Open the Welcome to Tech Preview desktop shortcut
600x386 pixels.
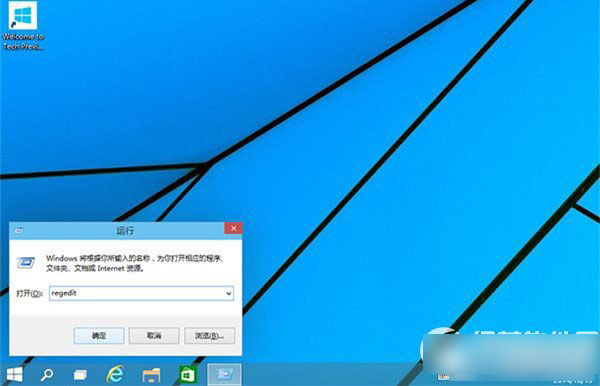point(23,26)
